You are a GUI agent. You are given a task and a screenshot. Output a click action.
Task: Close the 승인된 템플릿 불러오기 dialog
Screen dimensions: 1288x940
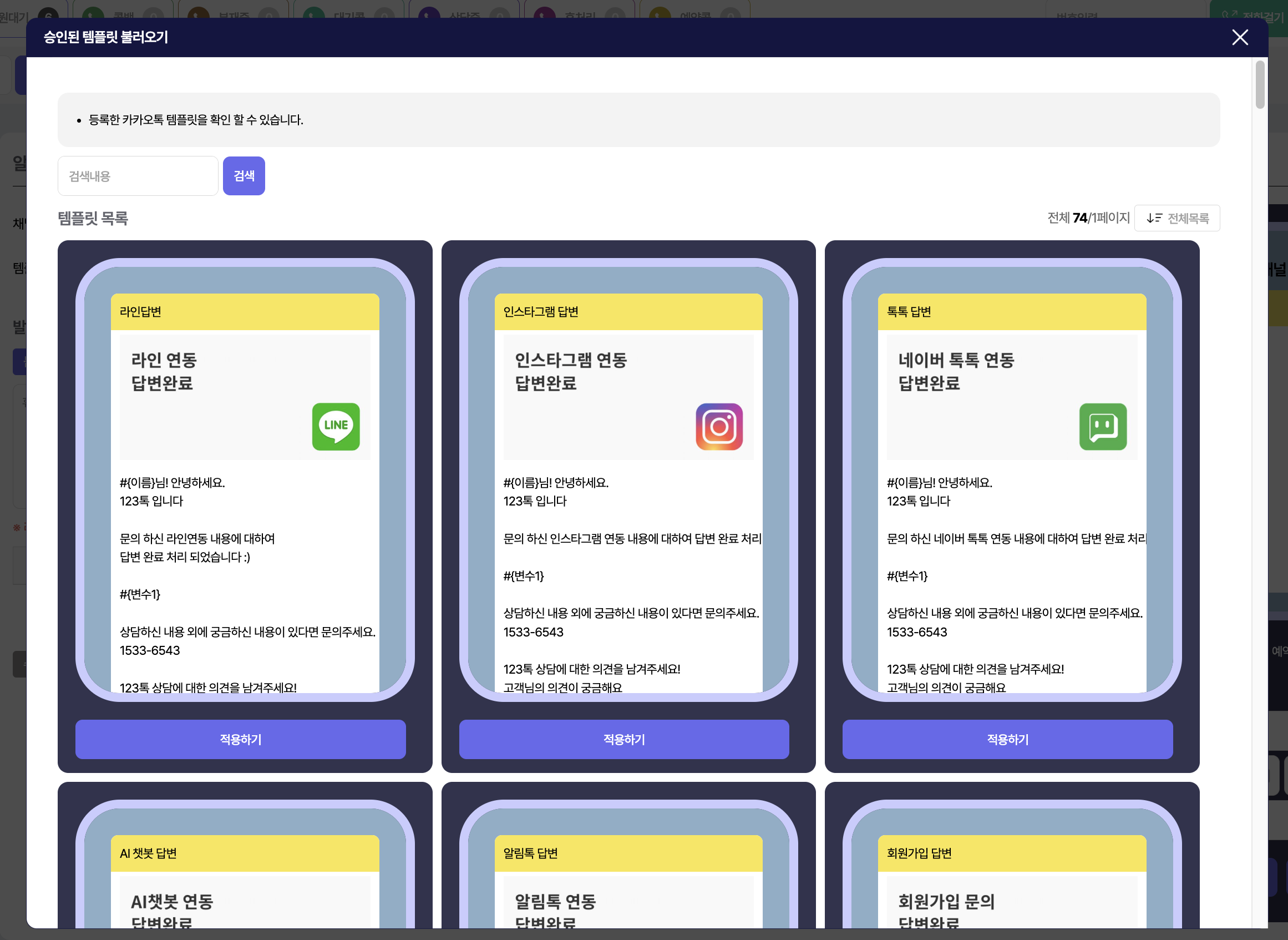point(1240,38)
